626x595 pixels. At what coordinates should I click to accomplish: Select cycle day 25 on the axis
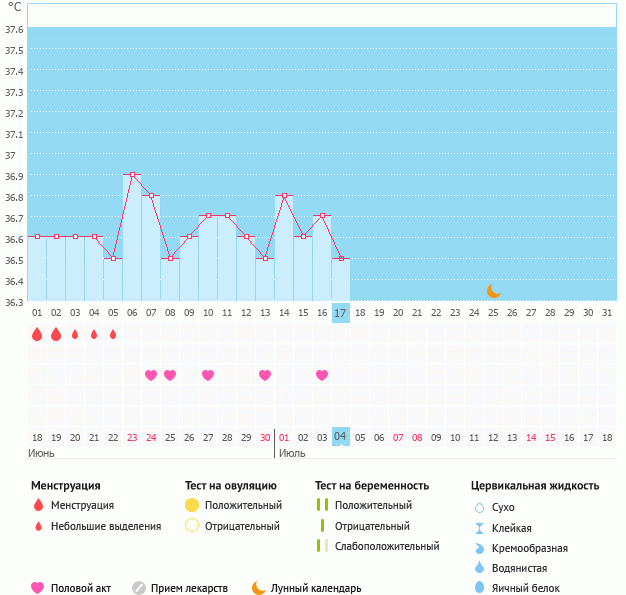(x=492, y=313)
